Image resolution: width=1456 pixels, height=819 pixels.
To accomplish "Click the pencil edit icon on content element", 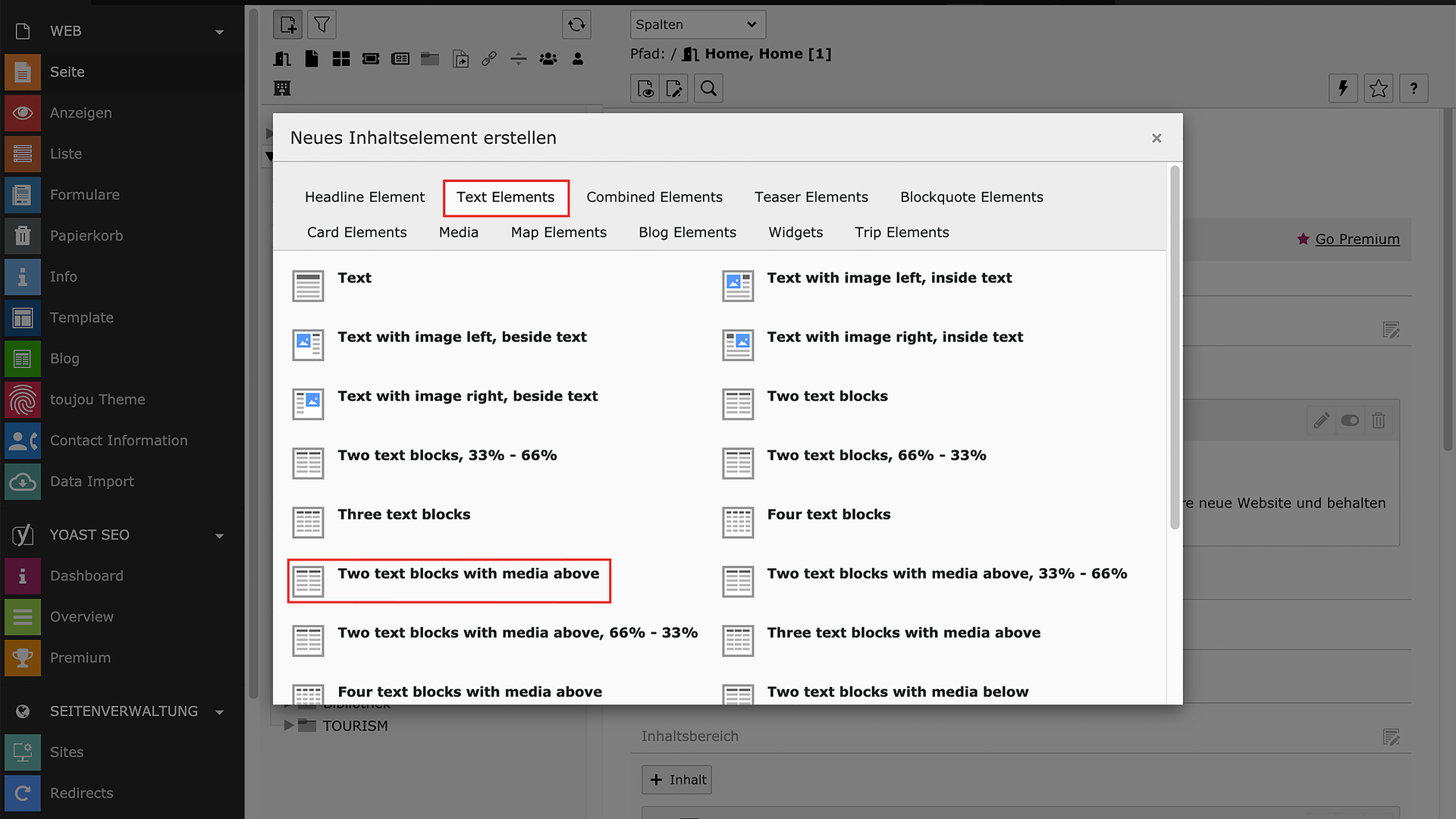I will (1321, 420).
